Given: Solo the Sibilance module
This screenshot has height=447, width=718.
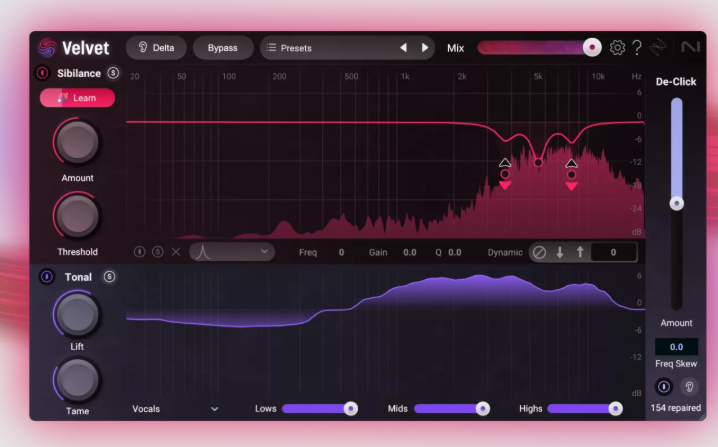Looking at the screenshot, I should 113,73.
